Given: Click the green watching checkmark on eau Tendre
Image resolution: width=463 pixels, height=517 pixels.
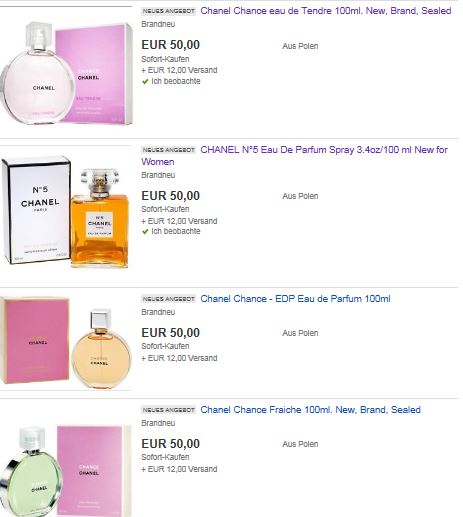Looking at the screenshot, I should click(x=145, y=81).
